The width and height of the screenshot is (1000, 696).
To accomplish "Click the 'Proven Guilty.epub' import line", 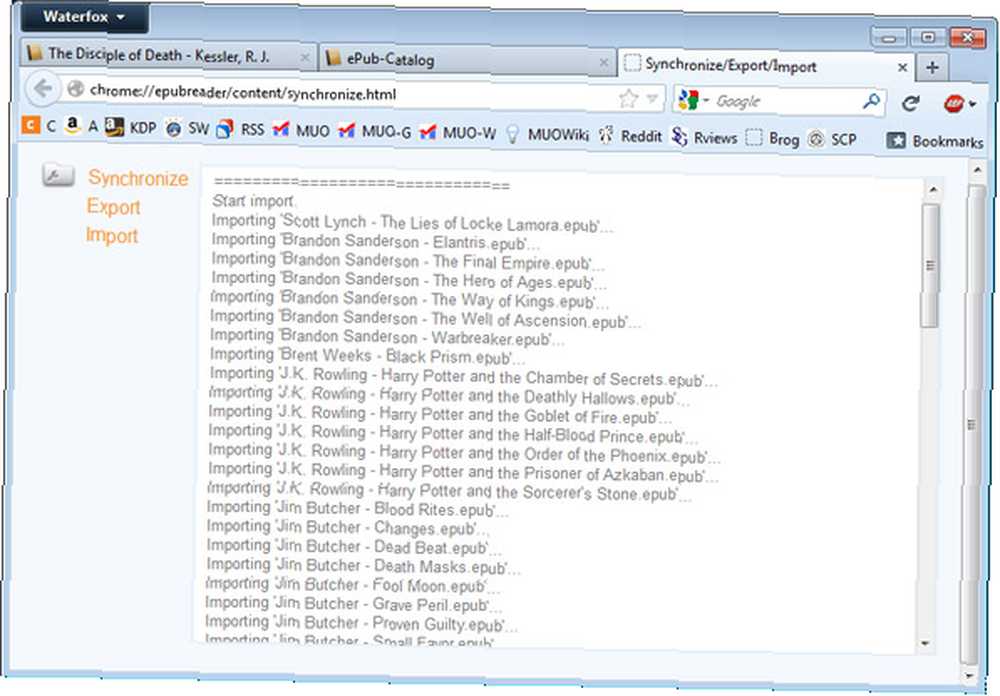I will click(362, 623).
